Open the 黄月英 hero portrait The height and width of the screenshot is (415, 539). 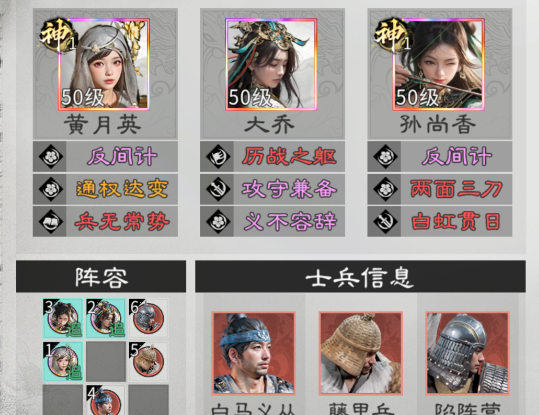click(104, 65)
